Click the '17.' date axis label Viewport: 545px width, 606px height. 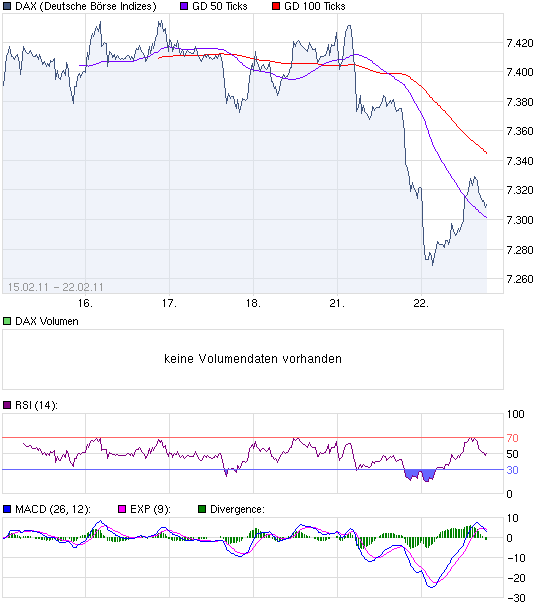point(169,303)
